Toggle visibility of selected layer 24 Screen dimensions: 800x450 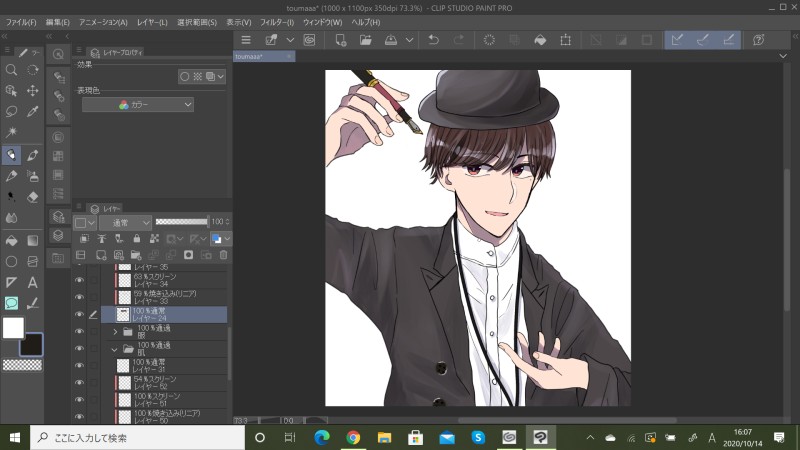point(79,314)
